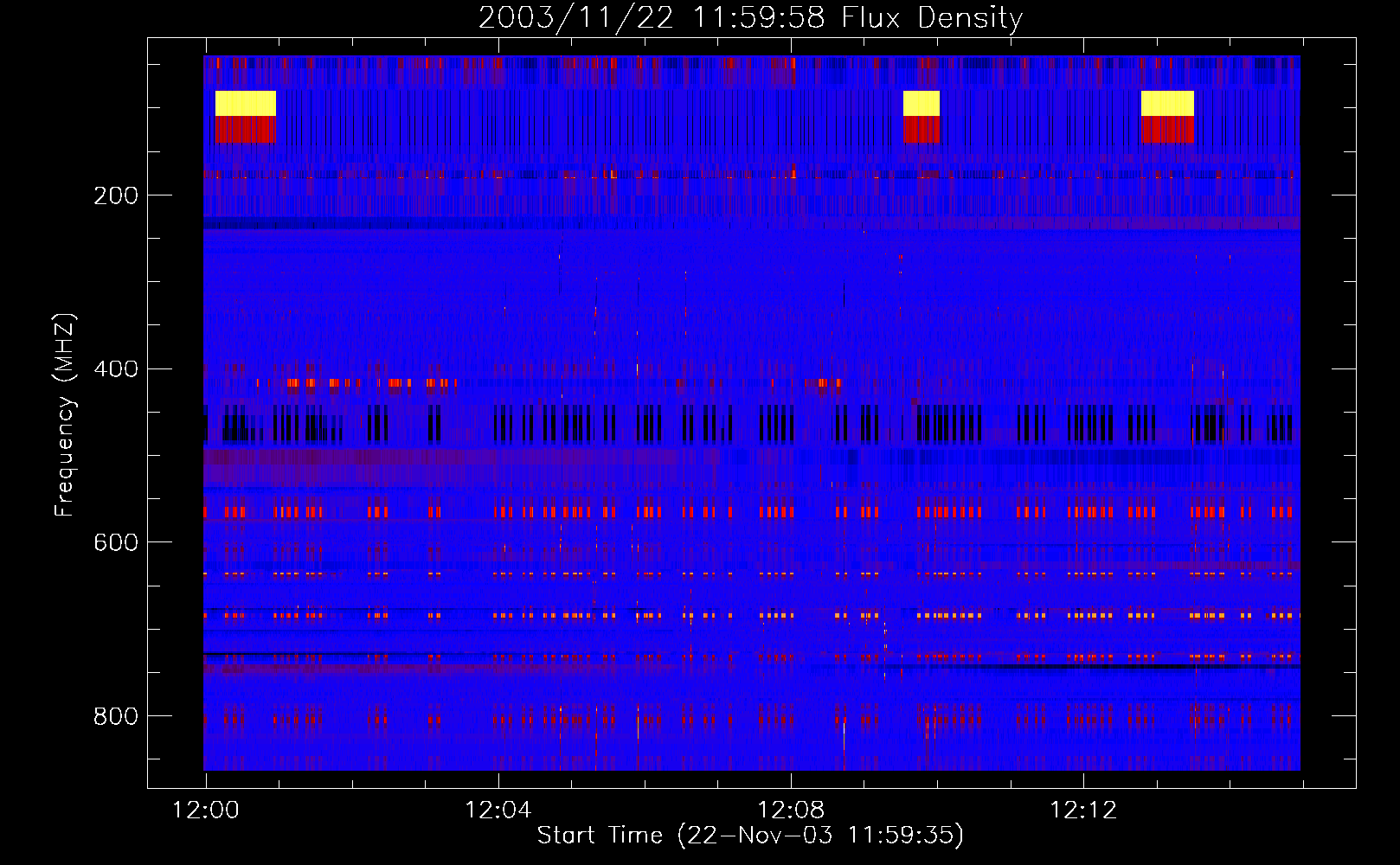Click the 12:08 time tick label
This screenshot has width=1400, height=865.
[x=791, y=811]
